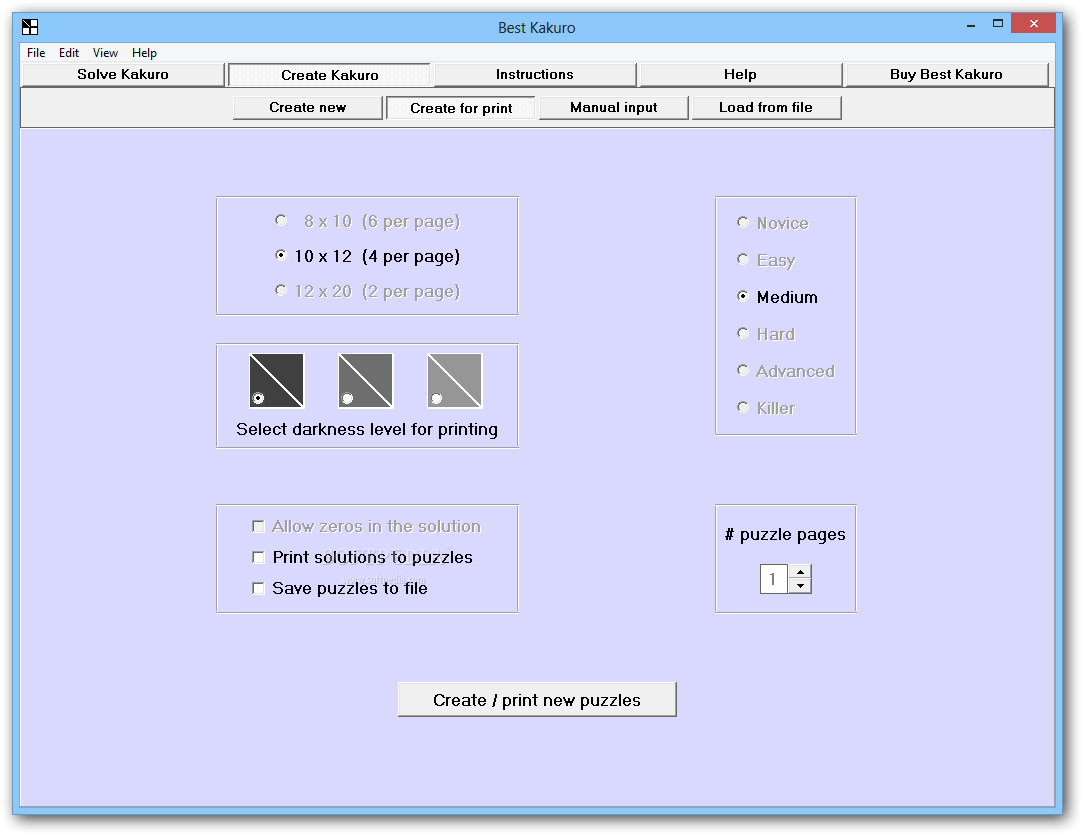Screen dimensions: 1083x835
Task: Open the File menu
Action: 36,52
